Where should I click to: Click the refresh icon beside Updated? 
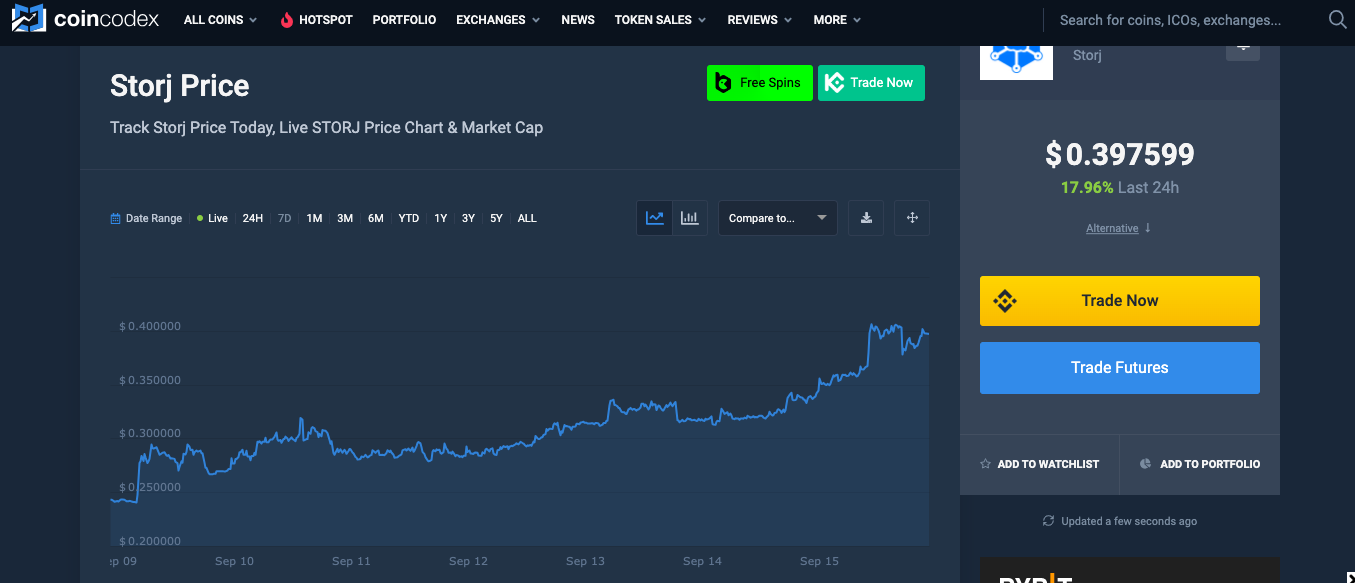coord(1048,521)
